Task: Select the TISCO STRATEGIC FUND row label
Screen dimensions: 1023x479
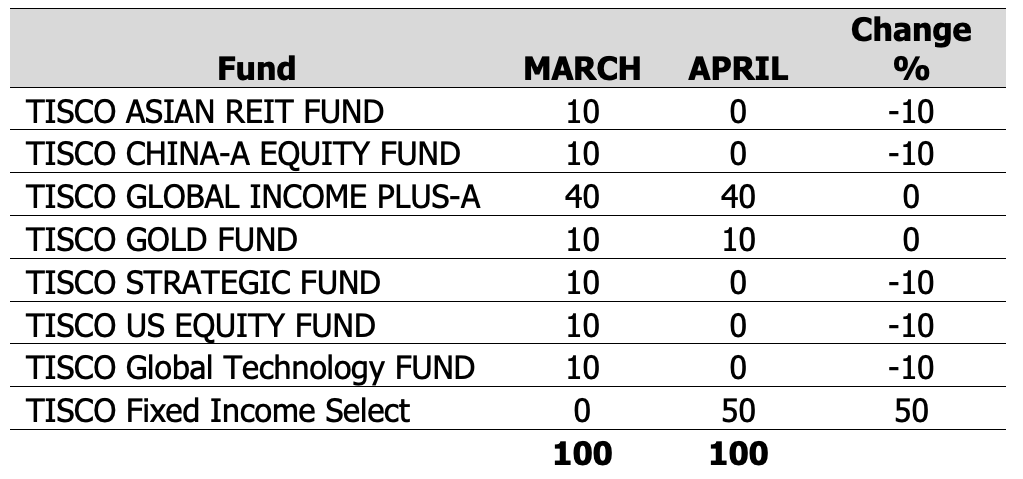Action: click(204, 283)
